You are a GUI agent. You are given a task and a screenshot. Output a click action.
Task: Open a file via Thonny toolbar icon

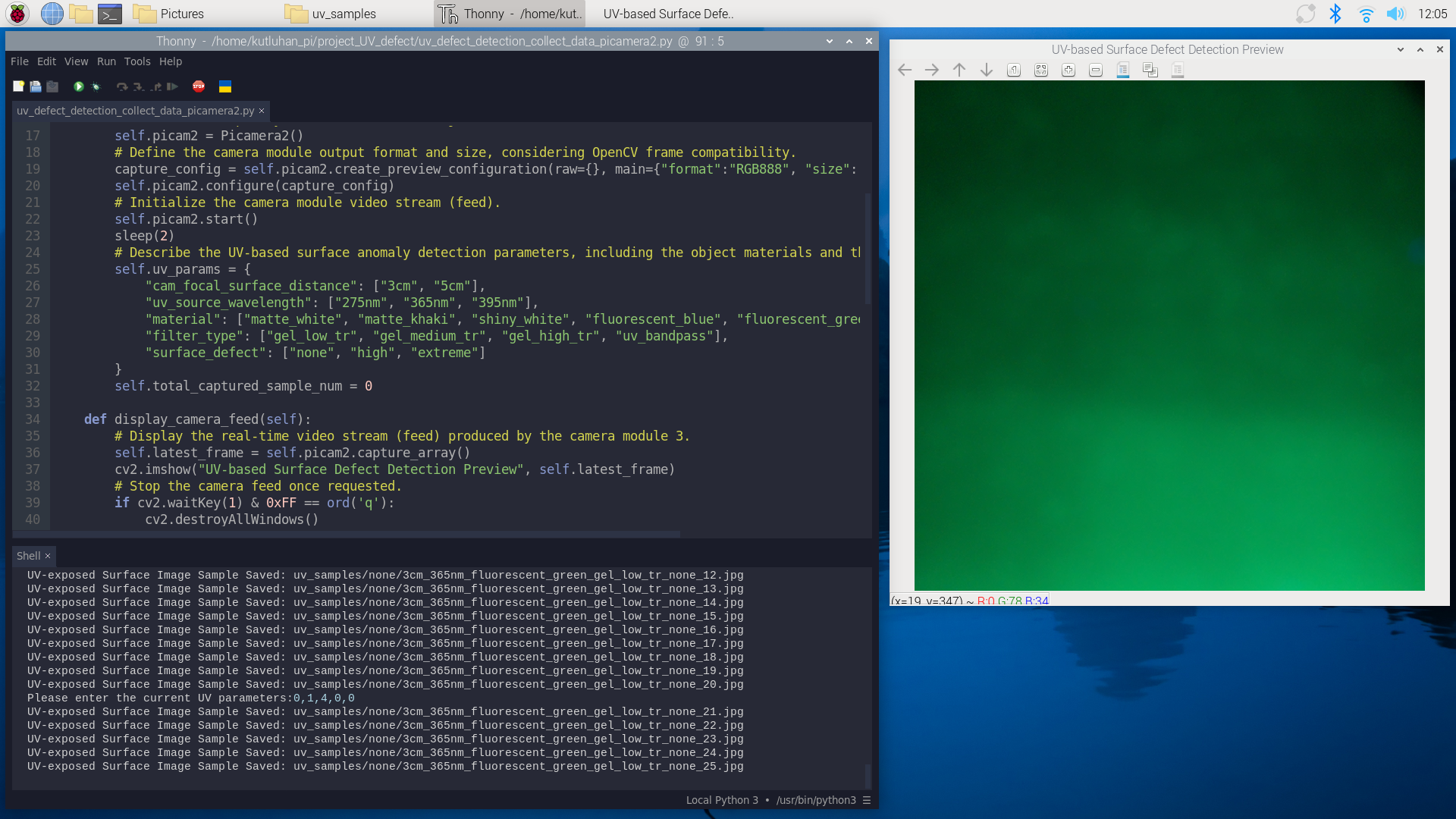[x=36, y=86]
